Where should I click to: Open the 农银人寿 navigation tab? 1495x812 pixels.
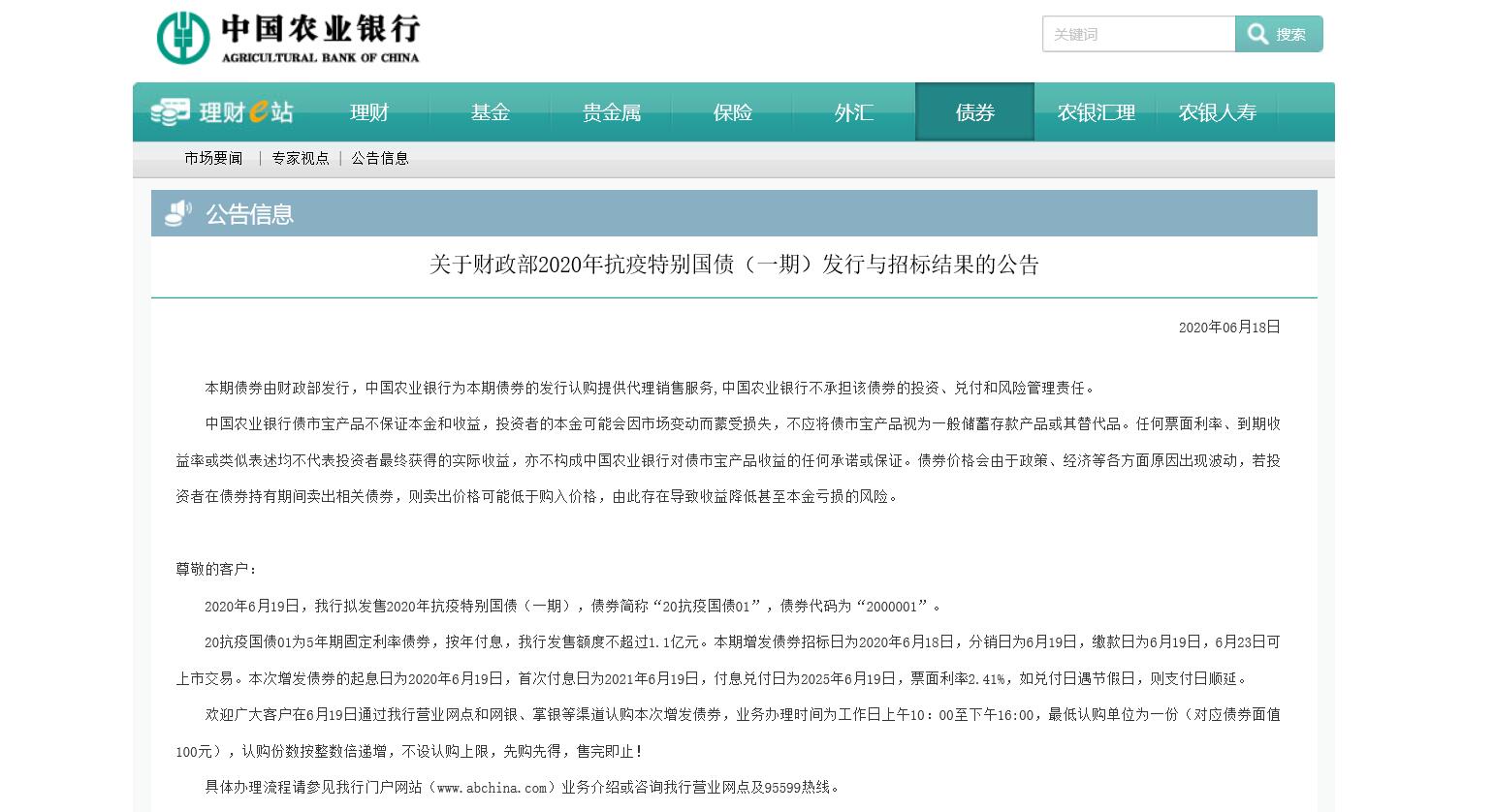pos(1218,112)
